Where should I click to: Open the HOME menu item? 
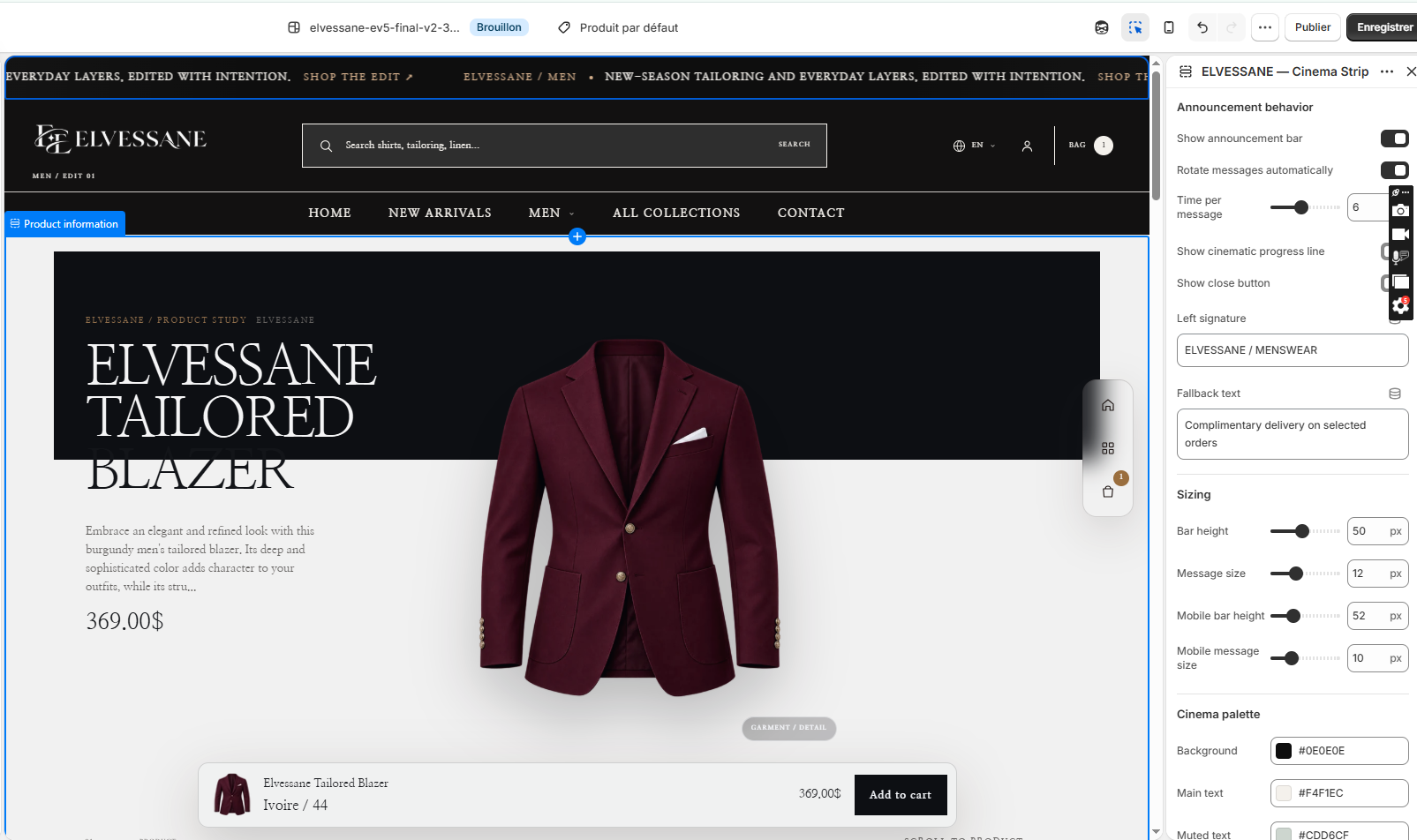click(329, 213)
